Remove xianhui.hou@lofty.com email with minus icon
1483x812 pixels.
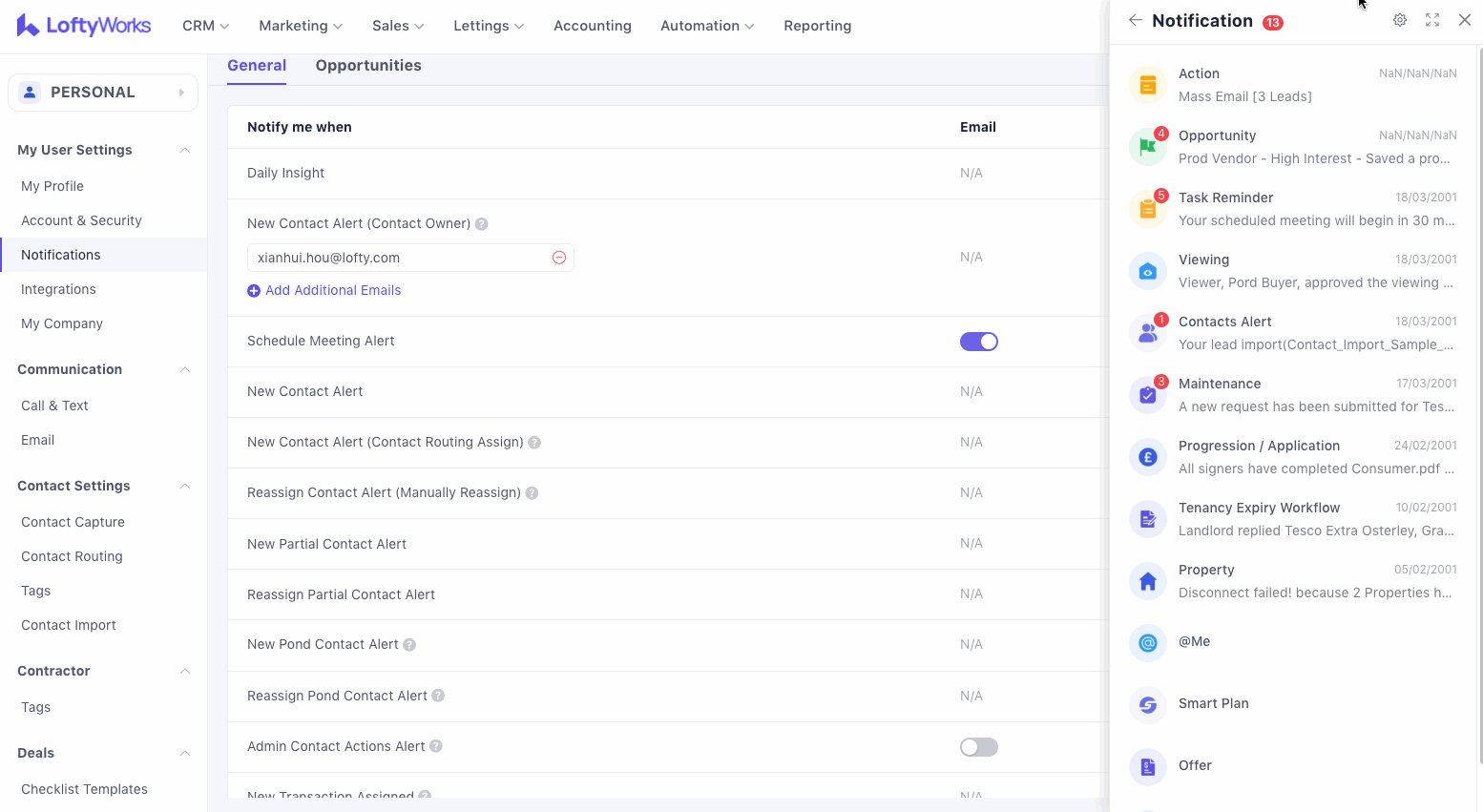559,258
